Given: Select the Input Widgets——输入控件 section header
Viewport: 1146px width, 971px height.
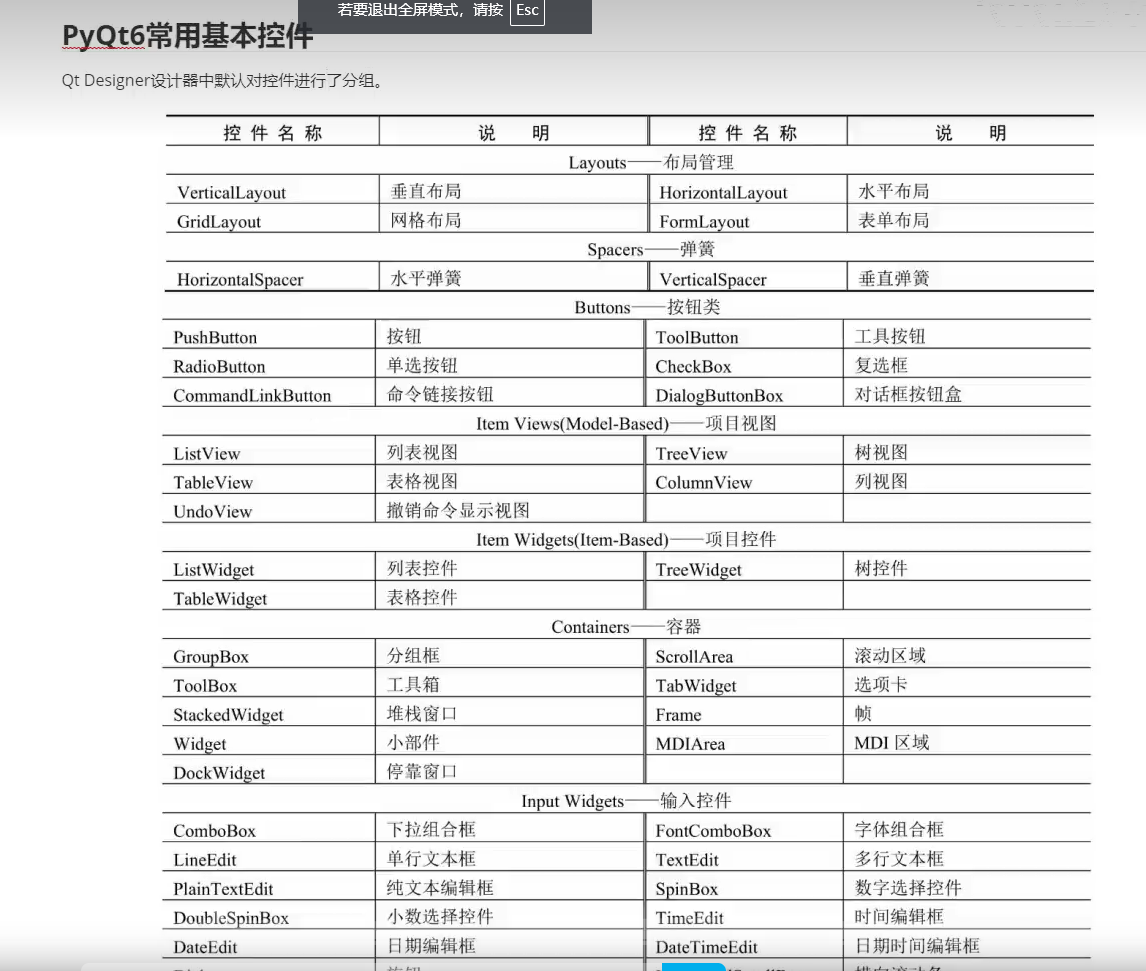Looking at the screenshot, I should point(626,801).
